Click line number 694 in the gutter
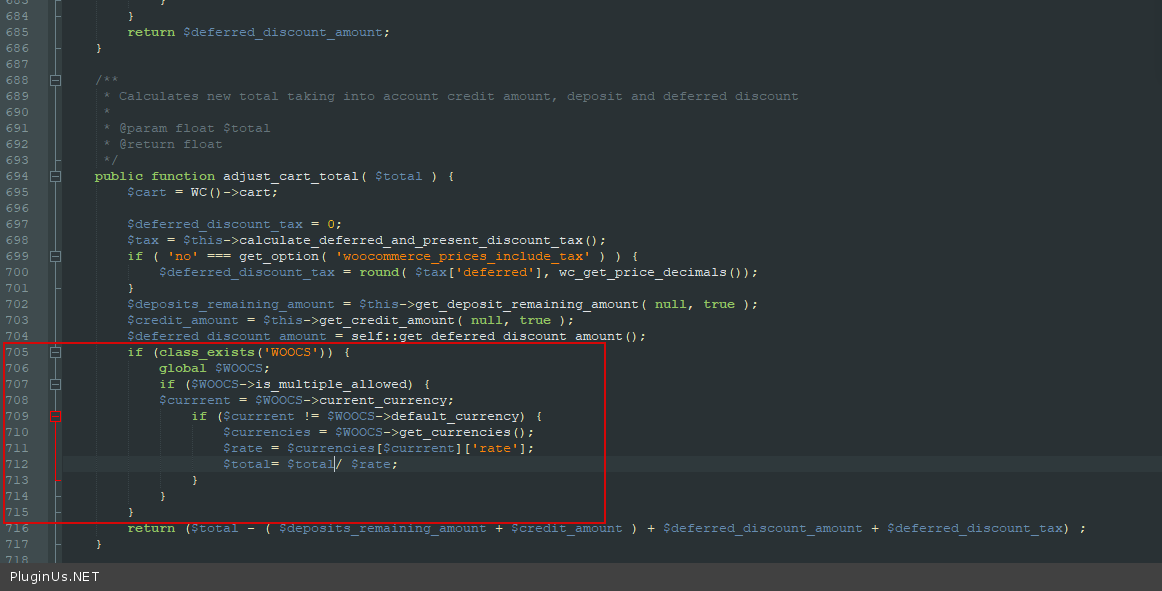Screen dimensions: 1162x591 [x=17, y=176]
